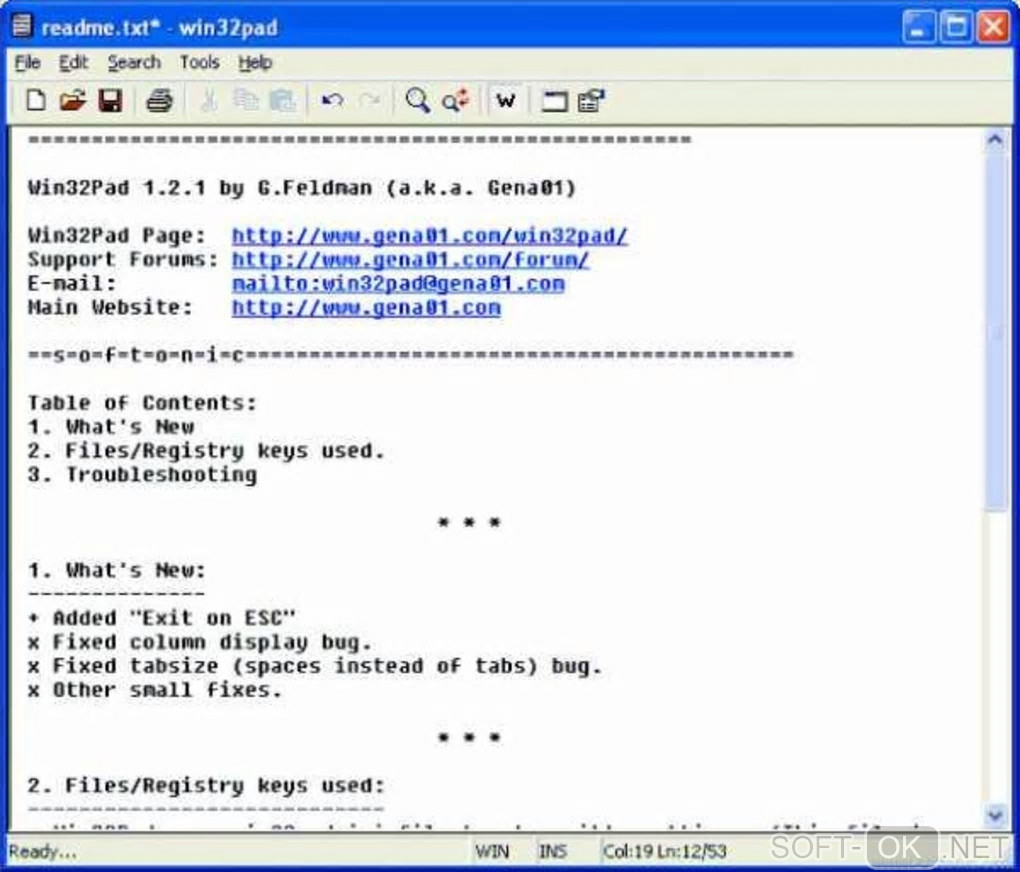This screenshot has width=1020, height=872.
Task: Click "Fixed tabsize (spaces instead of tabs) bug."
Action: pyautogui.click(x=315, y=666)
